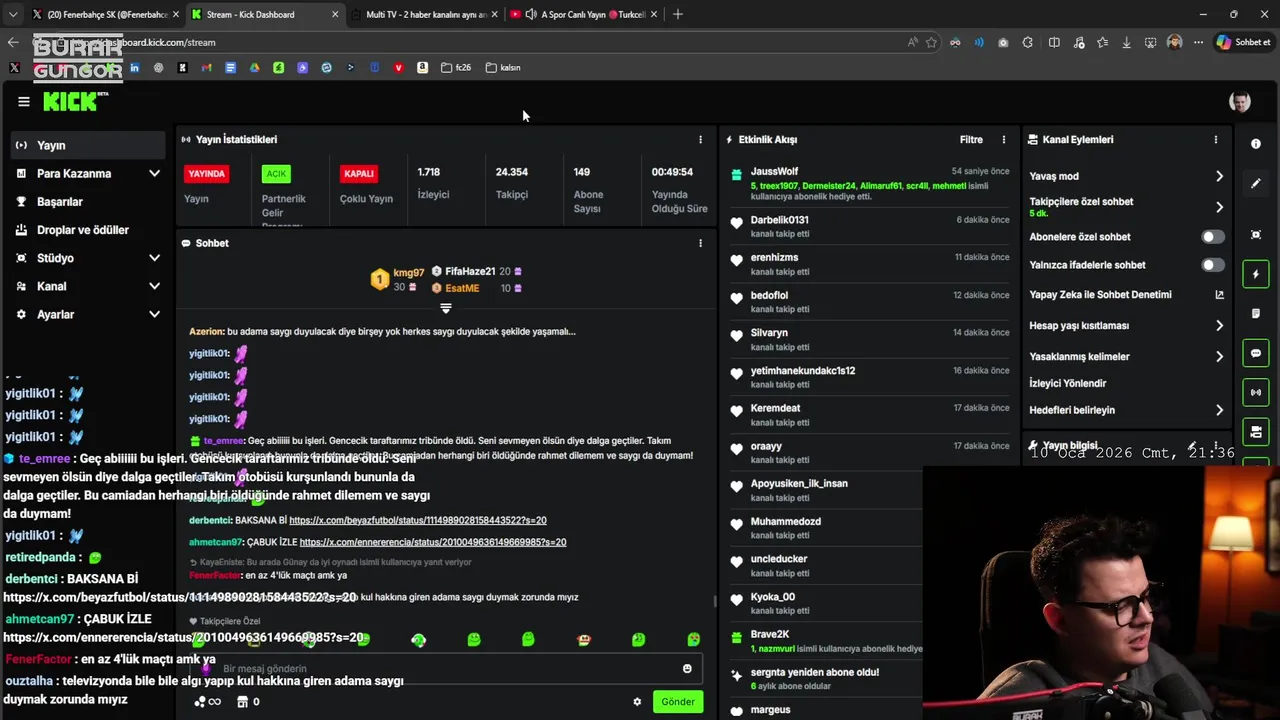This screenshot has width=1280, height=720.
Task: Select Yayın in the sidebar
Action: tap(88, 145)
